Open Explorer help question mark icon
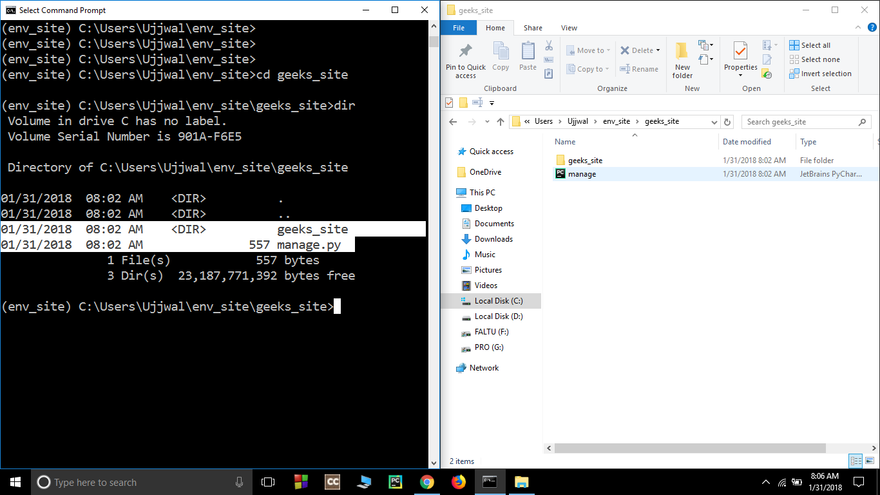The width and height of the screenshot is (880, 495). [x=872, y=28]
